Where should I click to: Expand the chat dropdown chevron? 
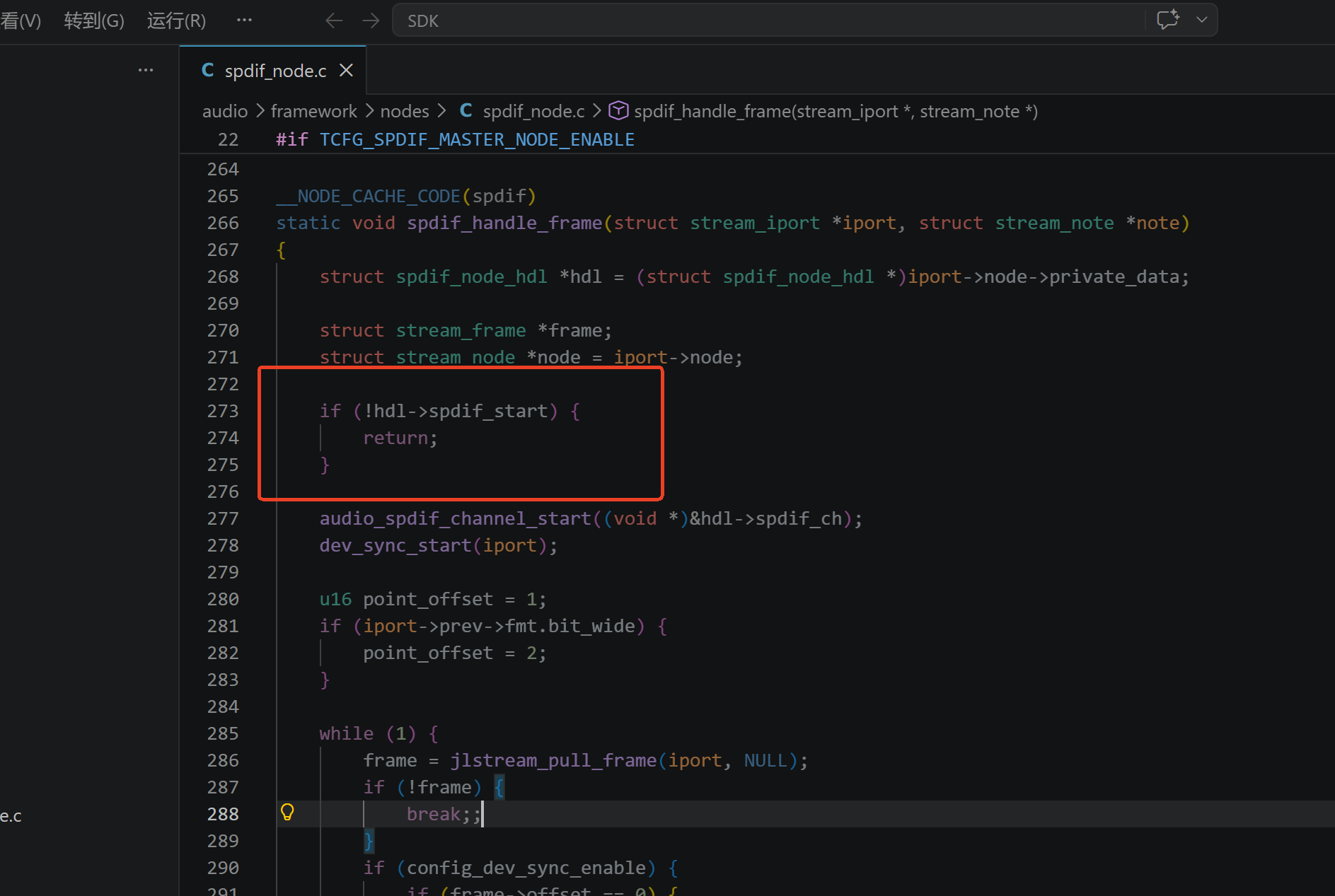click(1202, 20)
